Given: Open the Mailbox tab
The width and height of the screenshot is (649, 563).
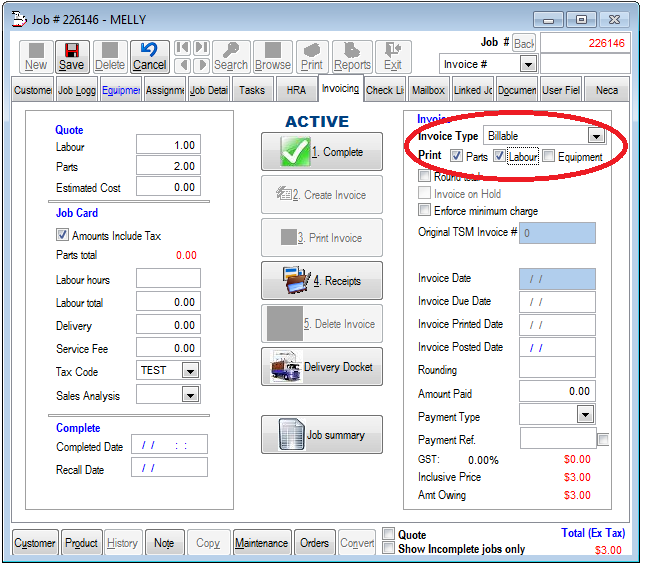Looking at the screenshot, I should [428, 90].
